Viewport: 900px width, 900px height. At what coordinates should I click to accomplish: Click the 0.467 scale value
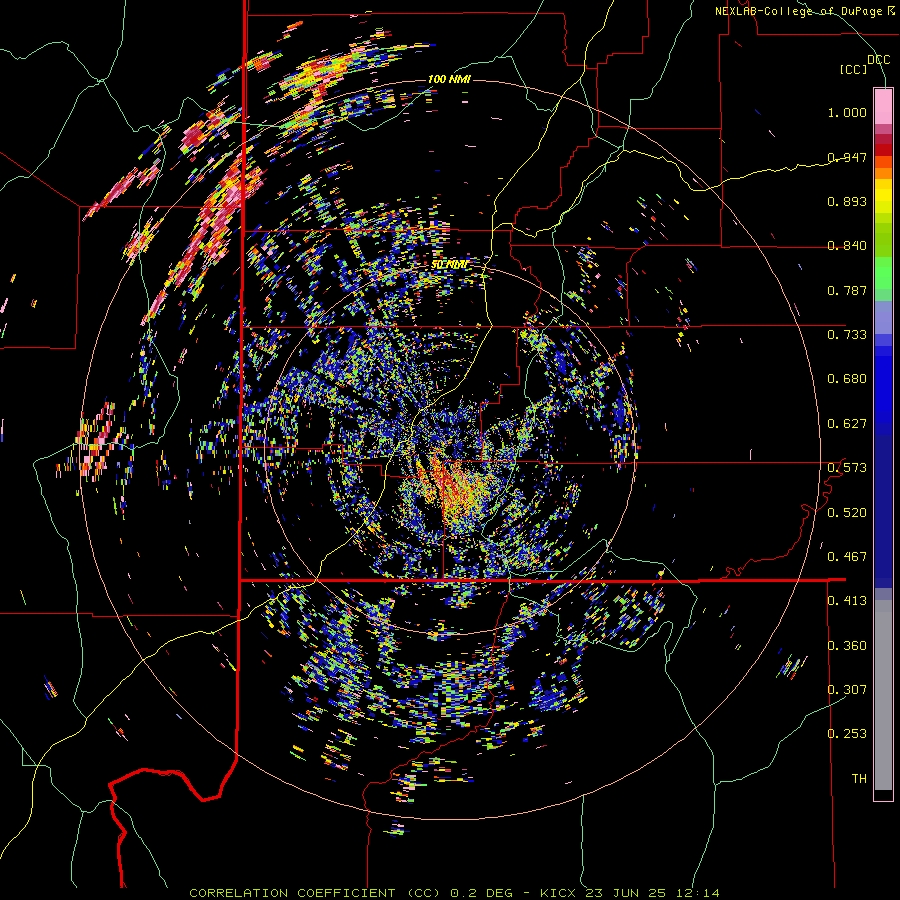847,557
